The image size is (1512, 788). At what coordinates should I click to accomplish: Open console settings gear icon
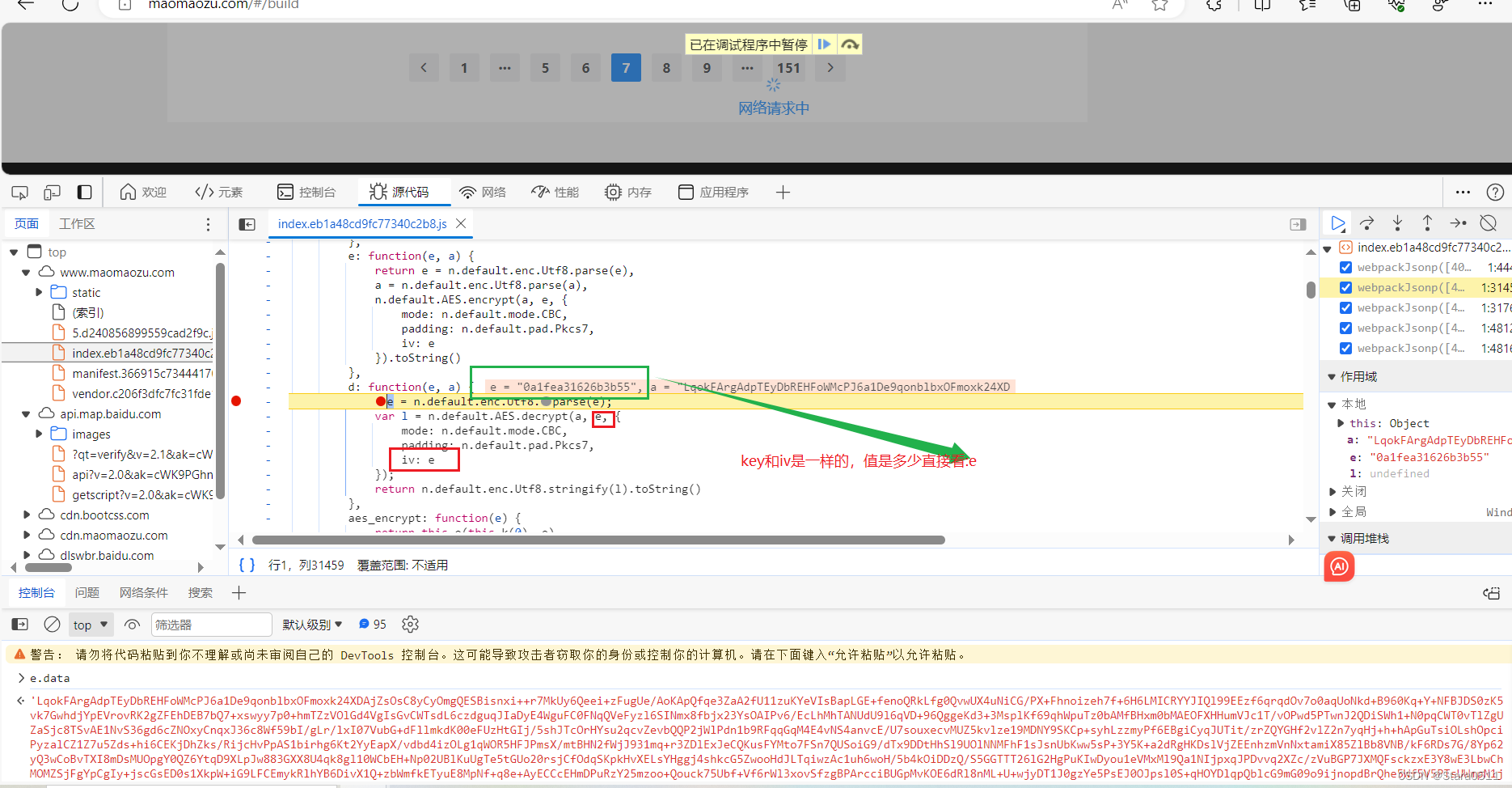click(x=410, y=625)
